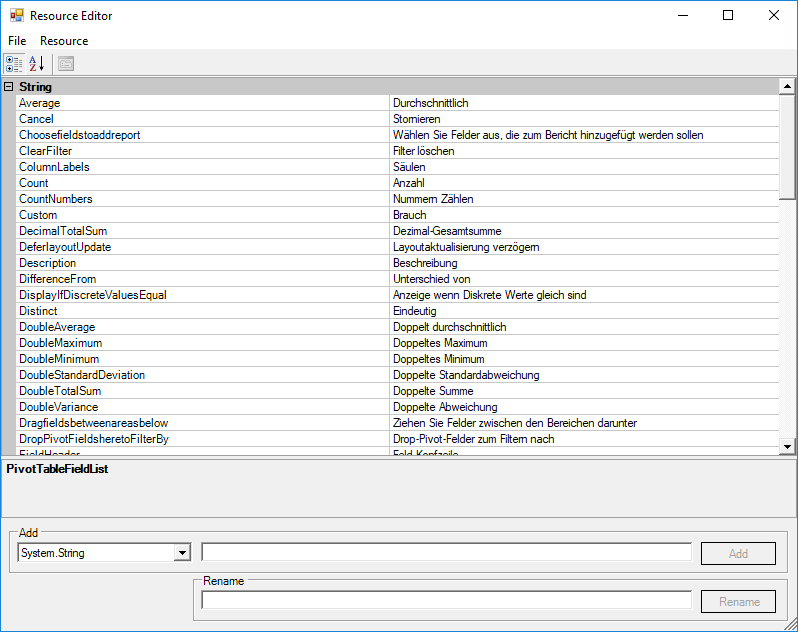The image size is (798, 632).
Task: Open the System.String type dropdown
Action: coord(182,553)
